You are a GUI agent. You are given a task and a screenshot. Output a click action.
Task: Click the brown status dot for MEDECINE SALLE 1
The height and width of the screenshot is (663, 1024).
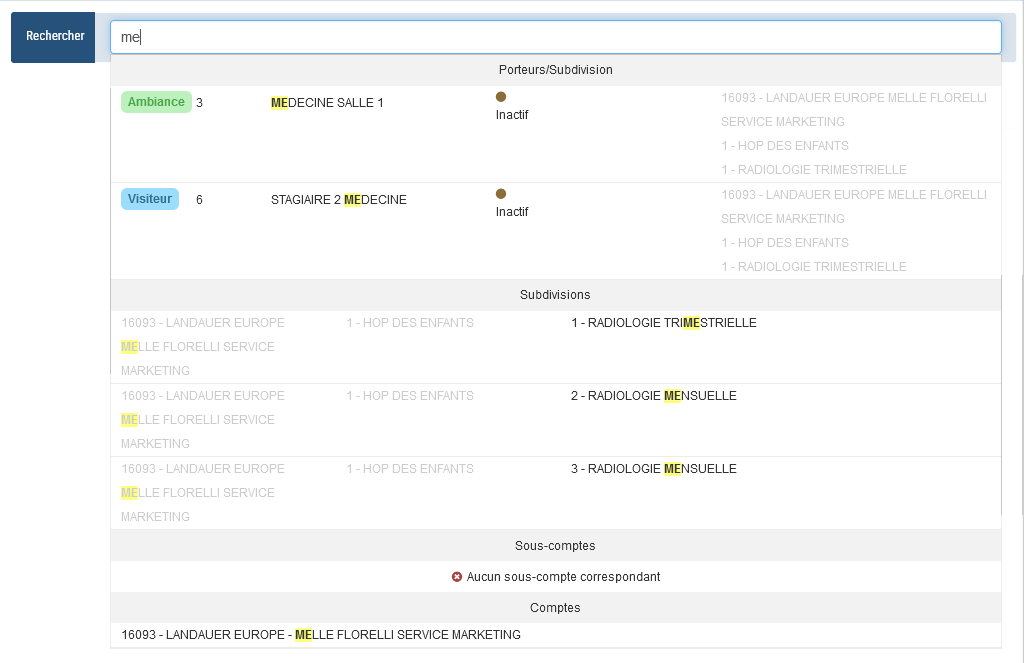[501, 97]
